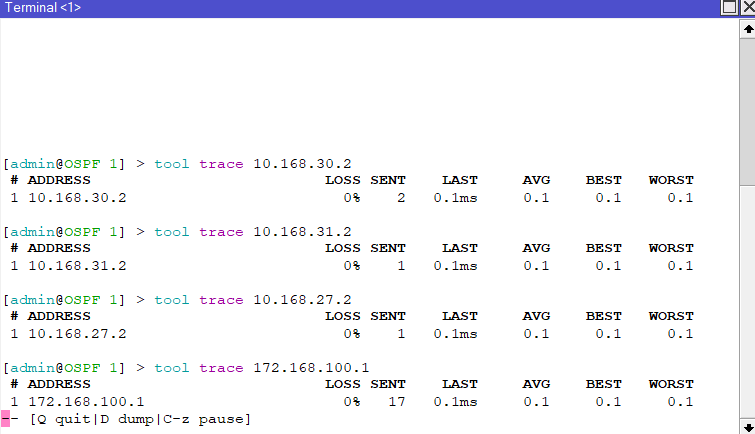
Task: Click AVG header in the 10.168.27.2 trace
Action: pyautogui.click(x=536, y=316)
